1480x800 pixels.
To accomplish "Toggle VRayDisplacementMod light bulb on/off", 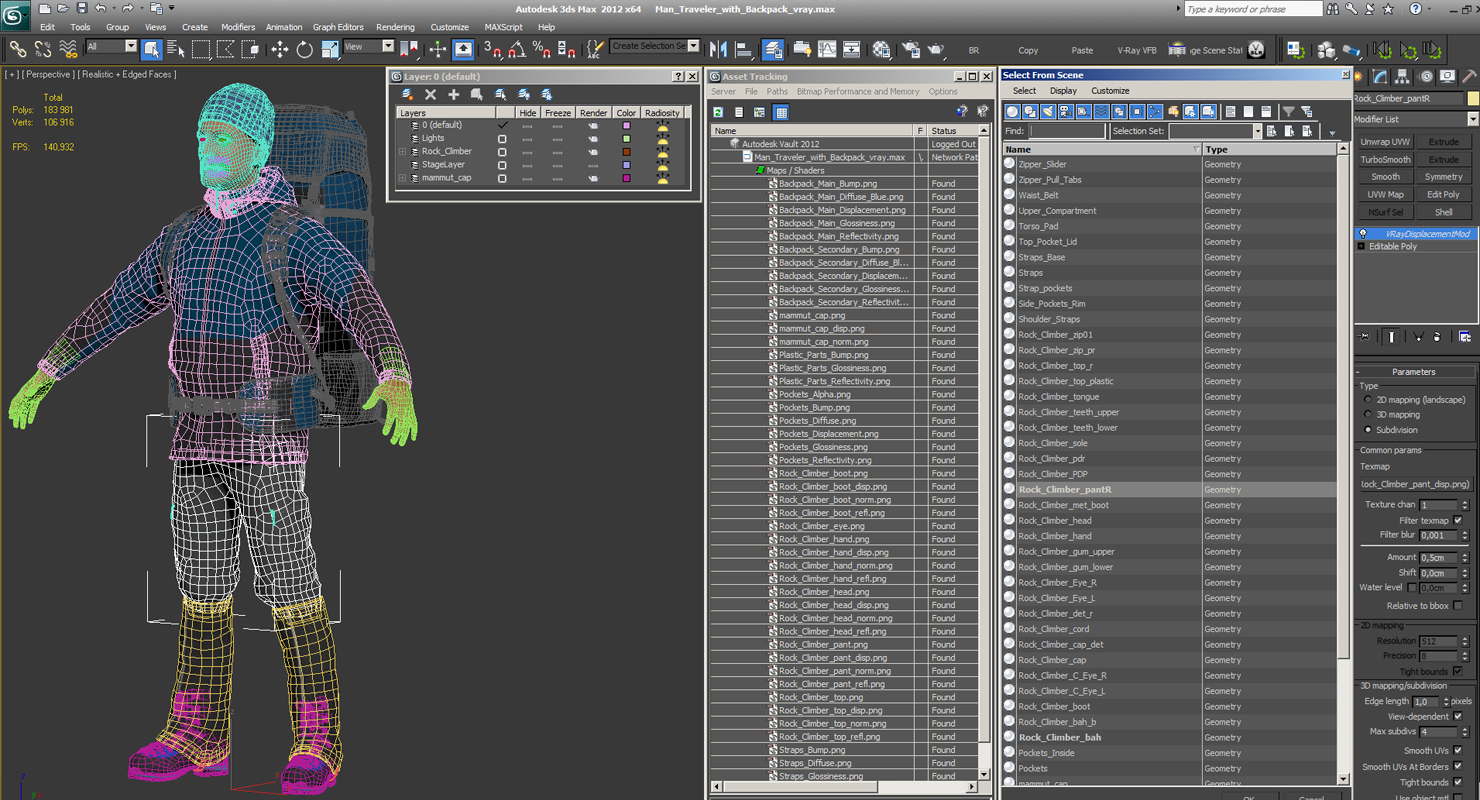I will coord(1362,234).
